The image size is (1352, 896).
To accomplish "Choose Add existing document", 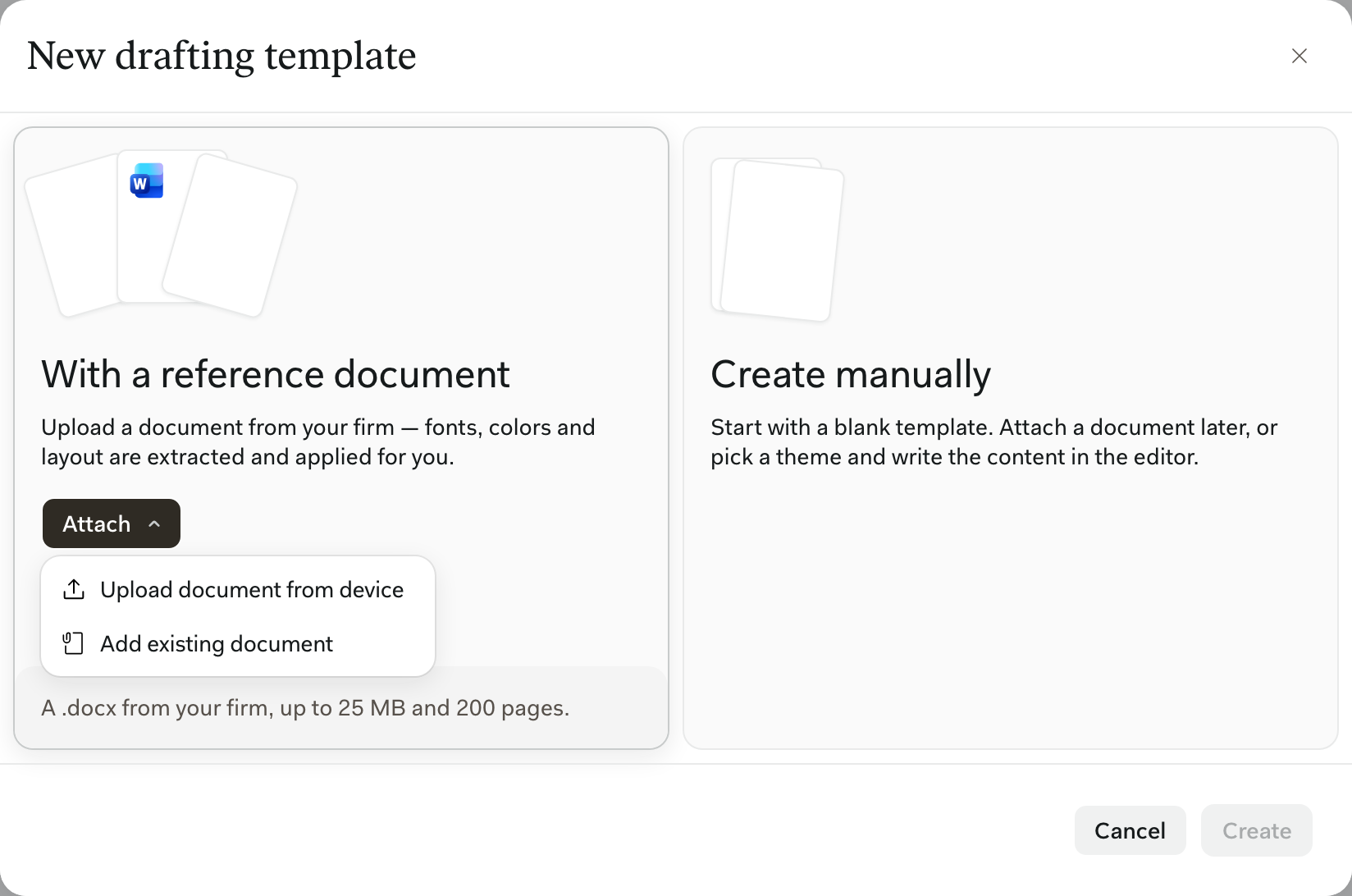I will [x=238, y=643].
